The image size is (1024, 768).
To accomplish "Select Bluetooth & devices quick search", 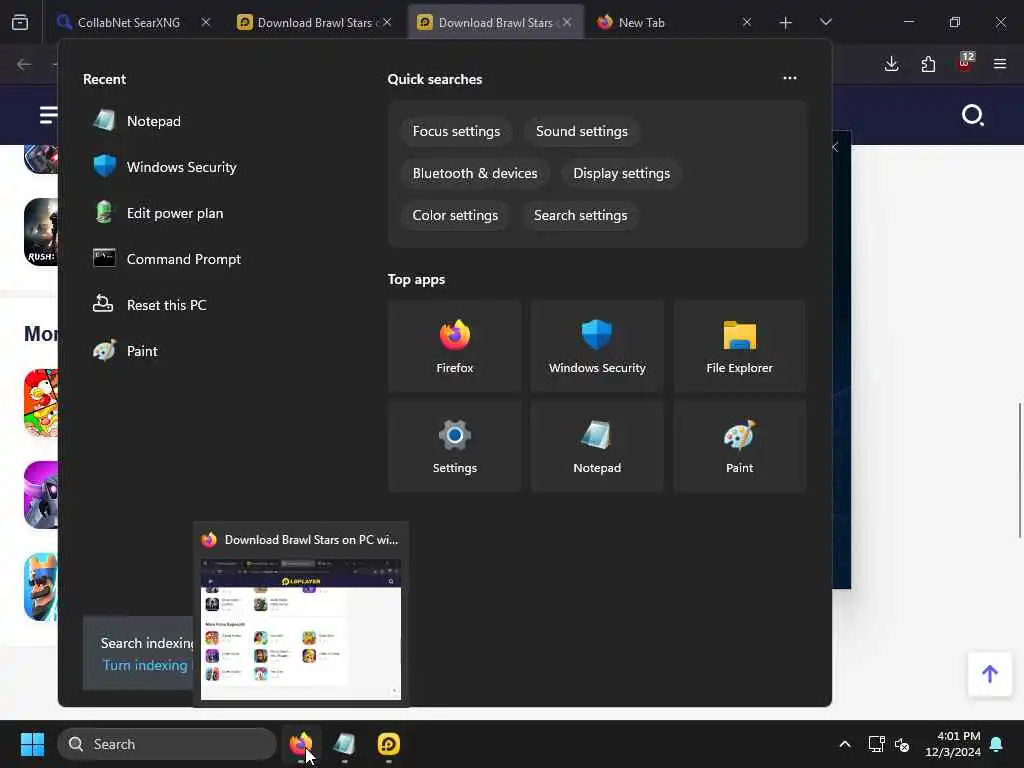I will tap(475, 173).
